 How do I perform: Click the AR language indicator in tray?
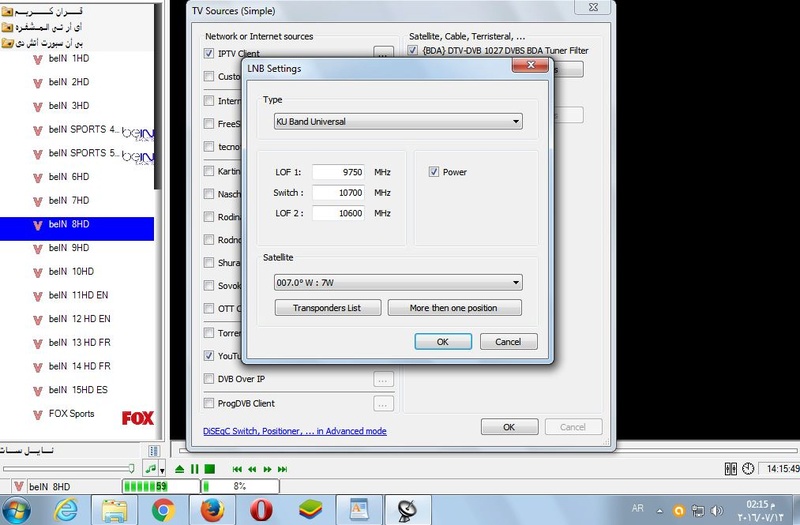[x=638, y=508]
